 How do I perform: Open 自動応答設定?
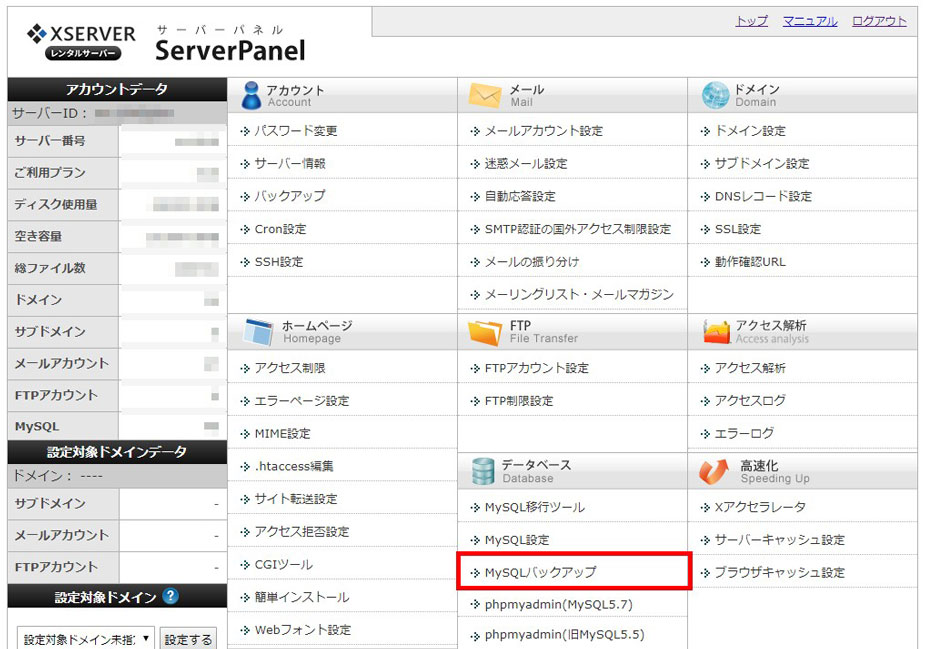520,196
